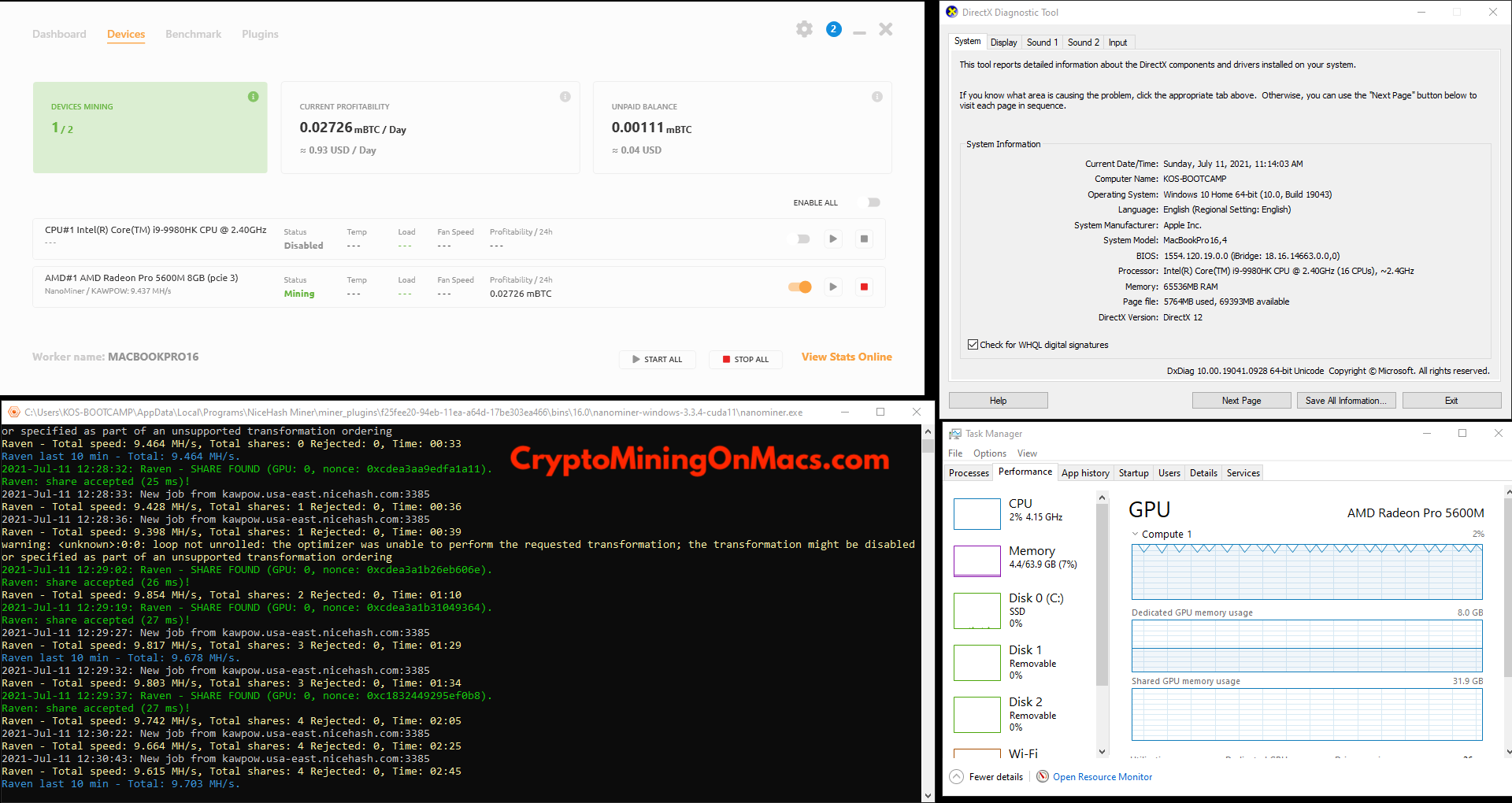1512x803 pixels.
Task: Click the START ALL button
Action: 657,359
